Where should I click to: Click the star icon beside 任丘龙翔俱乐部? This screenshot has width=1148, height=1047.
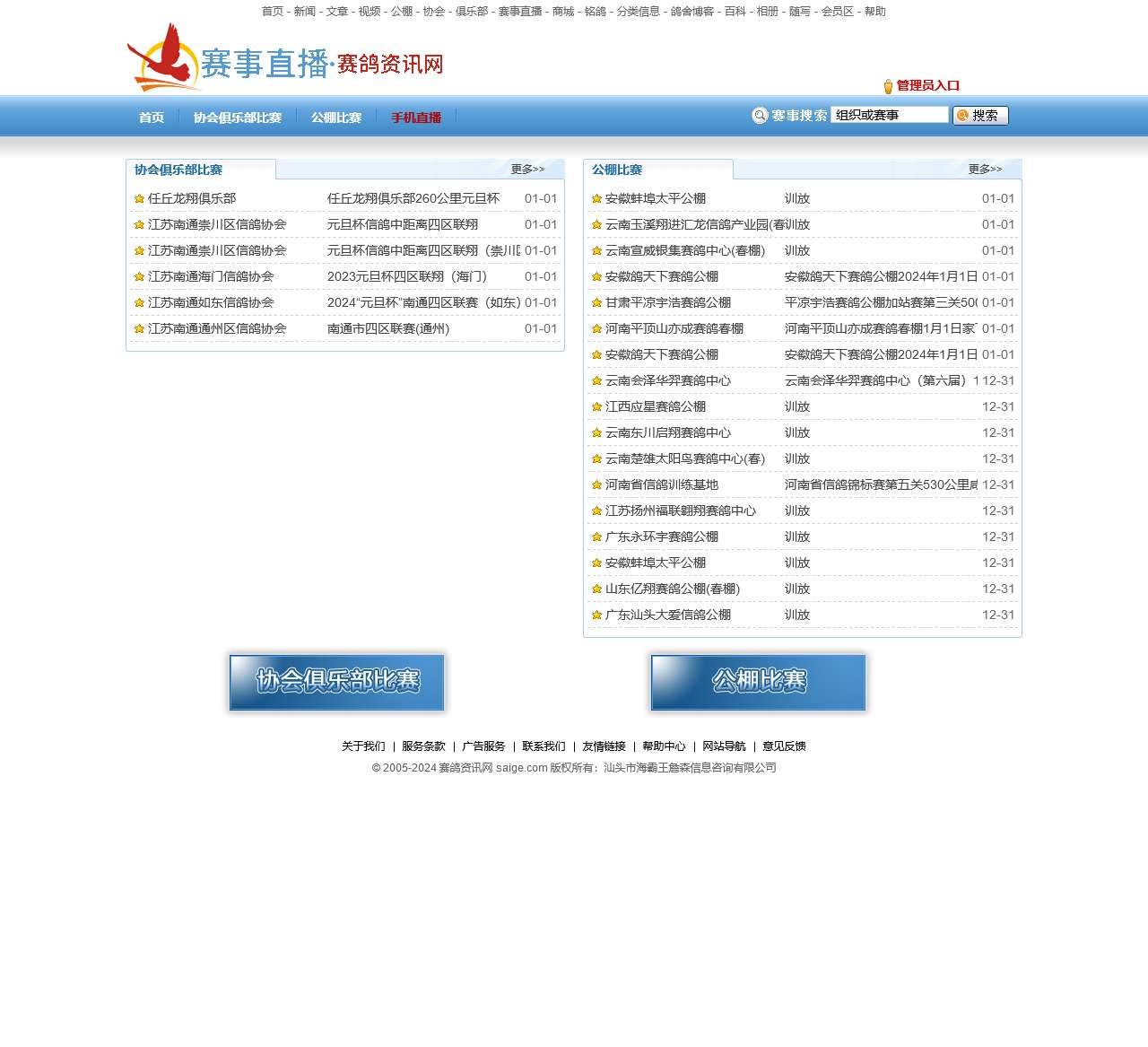coord(139,199)
